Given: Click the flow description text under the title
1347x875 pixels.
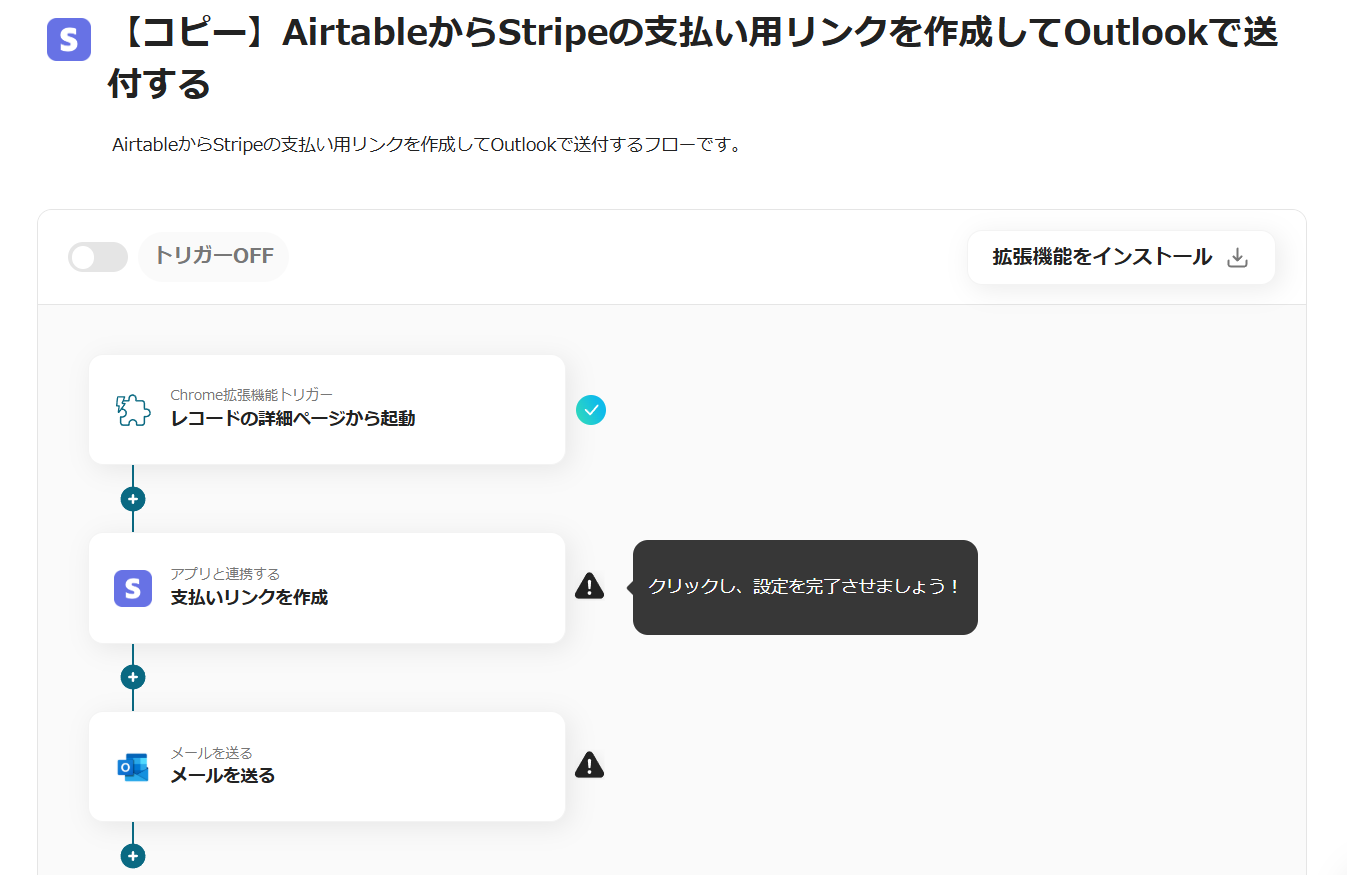Looking at the screenshot, I should tap(427, 145).
